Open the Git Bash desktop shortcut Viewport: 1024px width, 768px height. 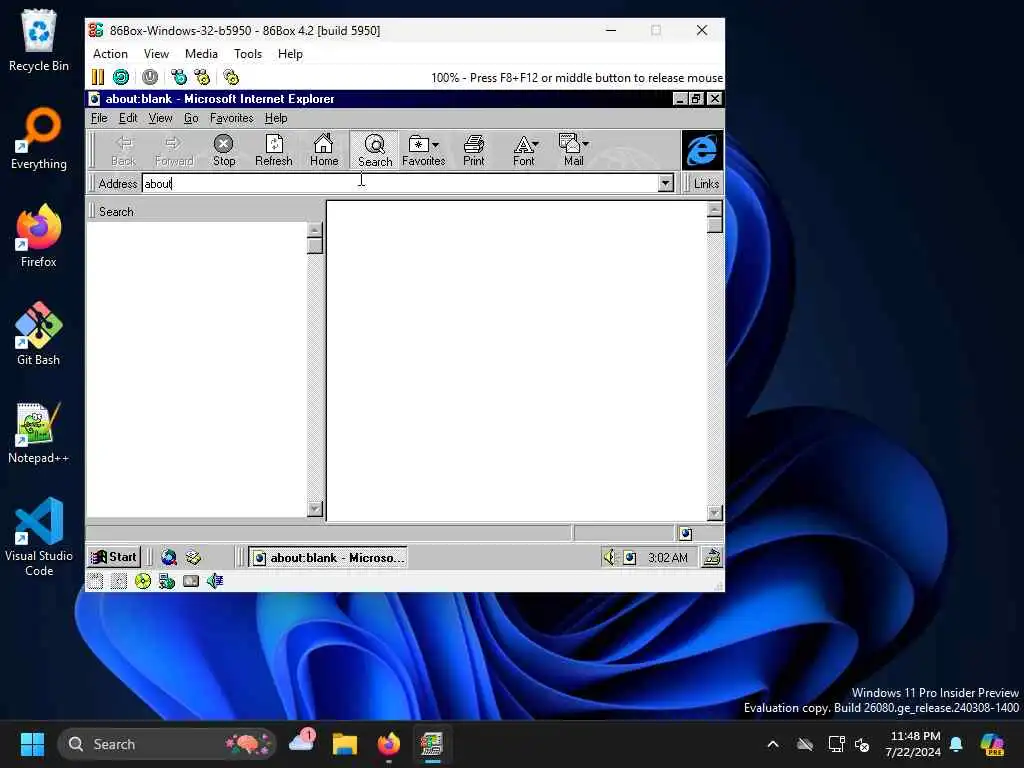pyautogui.click(x=39, y=334)
